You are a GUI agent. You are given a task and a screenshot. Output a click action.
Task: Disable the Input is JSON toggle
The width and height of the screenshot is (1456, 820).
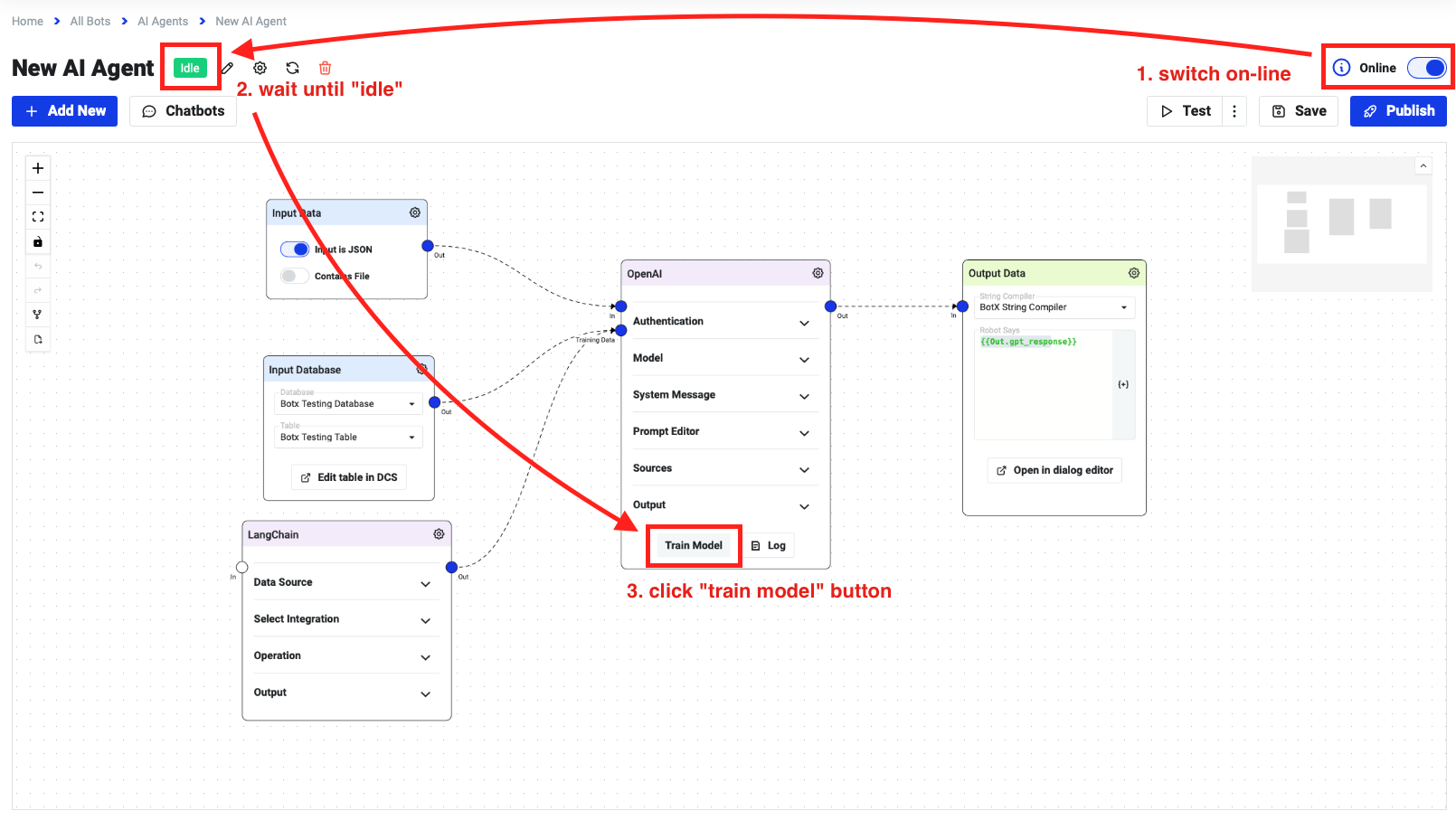coord(295,249)
